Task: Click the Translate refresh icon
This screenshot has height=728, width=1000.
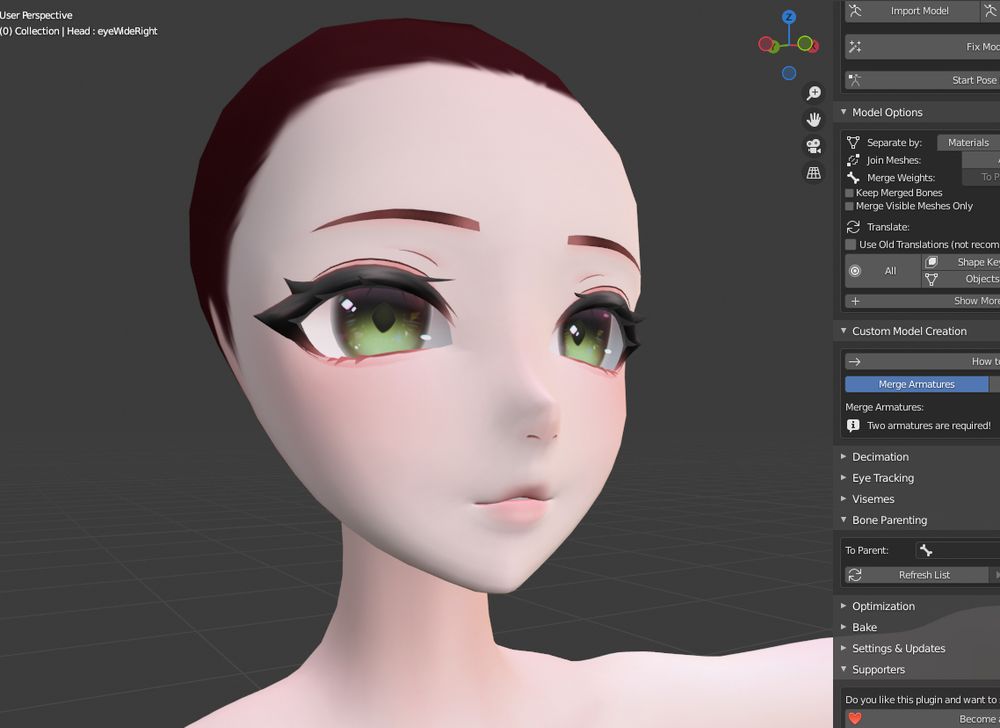Action: pos(853,227)
